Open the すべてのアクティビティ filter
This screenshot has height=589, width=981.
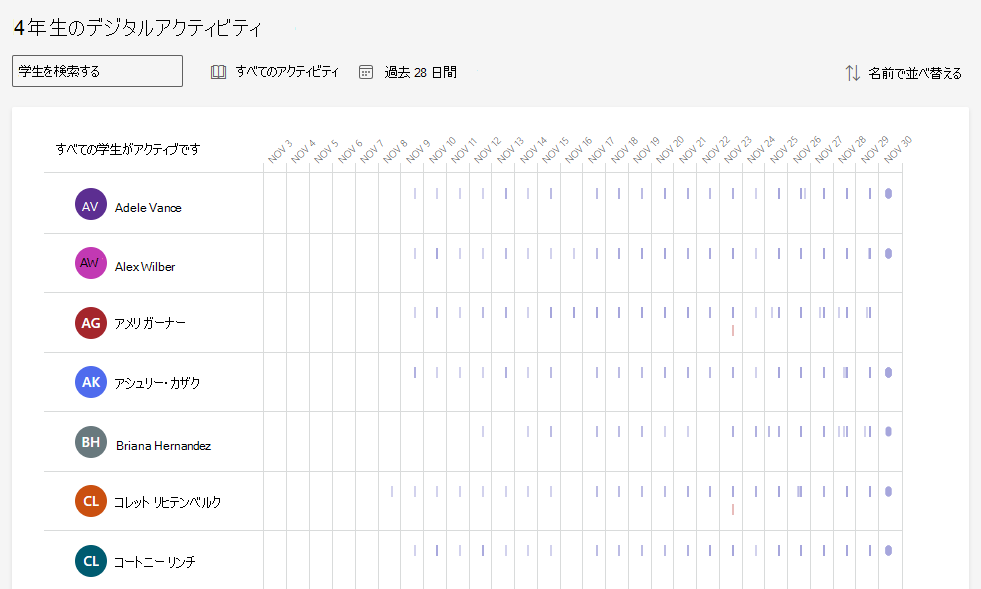click(287, 72)
